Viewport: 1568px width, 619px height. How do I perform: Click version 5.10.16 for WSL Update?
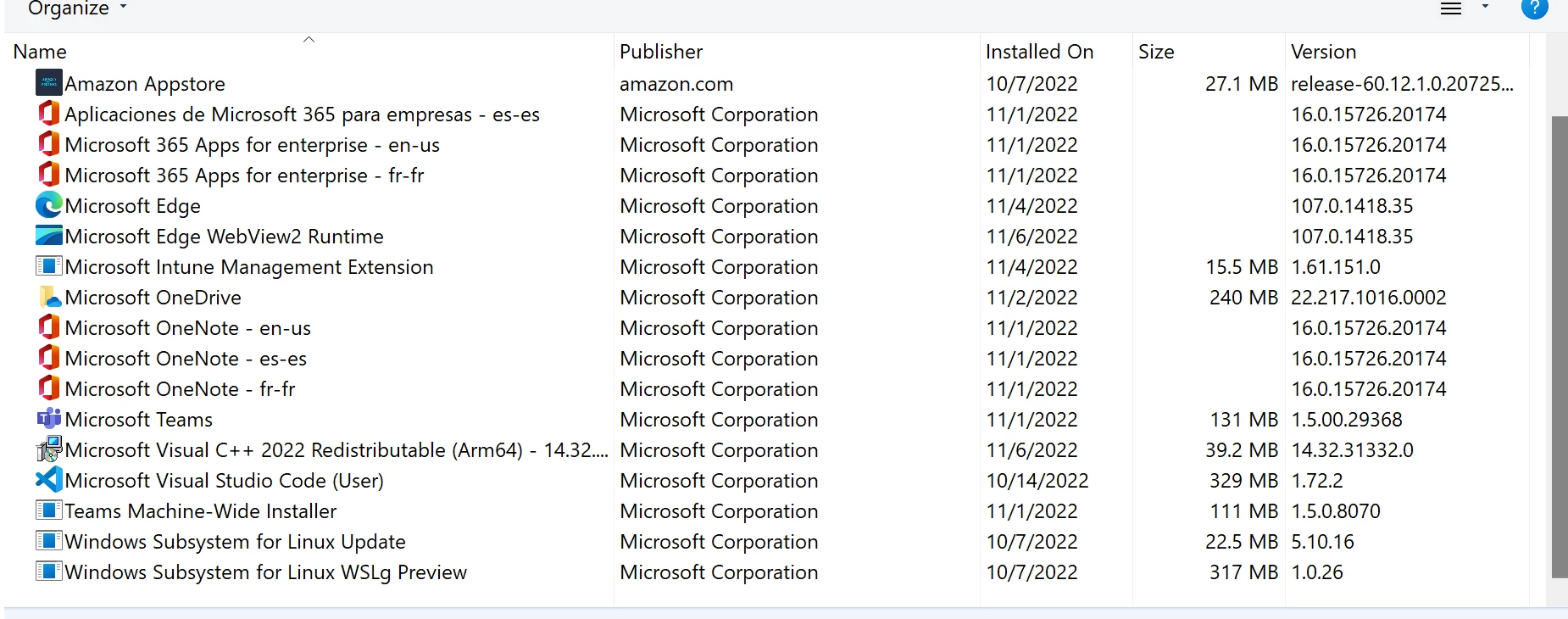pos(1322,542)
